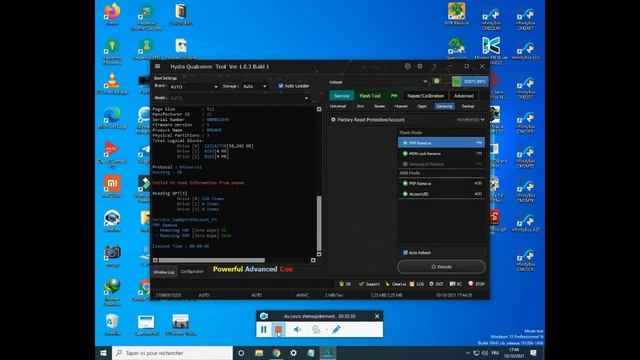Toggle the Auto Loader checkbox
Screen dimensions: 640x360
coord(281,86)
